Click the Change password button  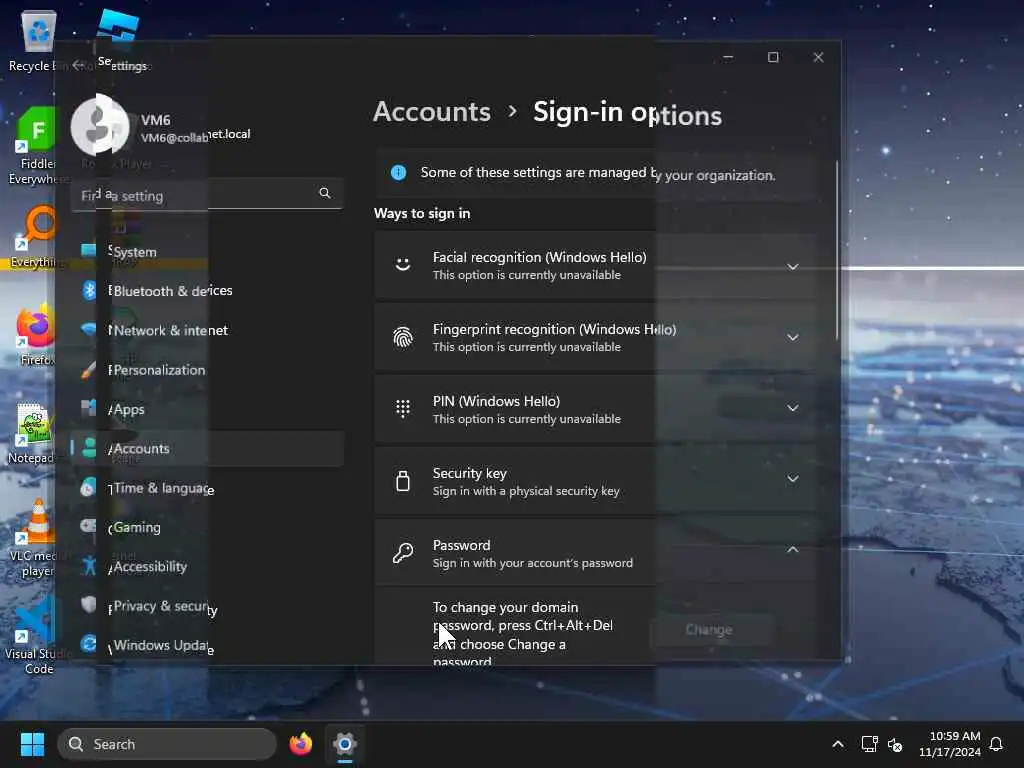[709, 630]
